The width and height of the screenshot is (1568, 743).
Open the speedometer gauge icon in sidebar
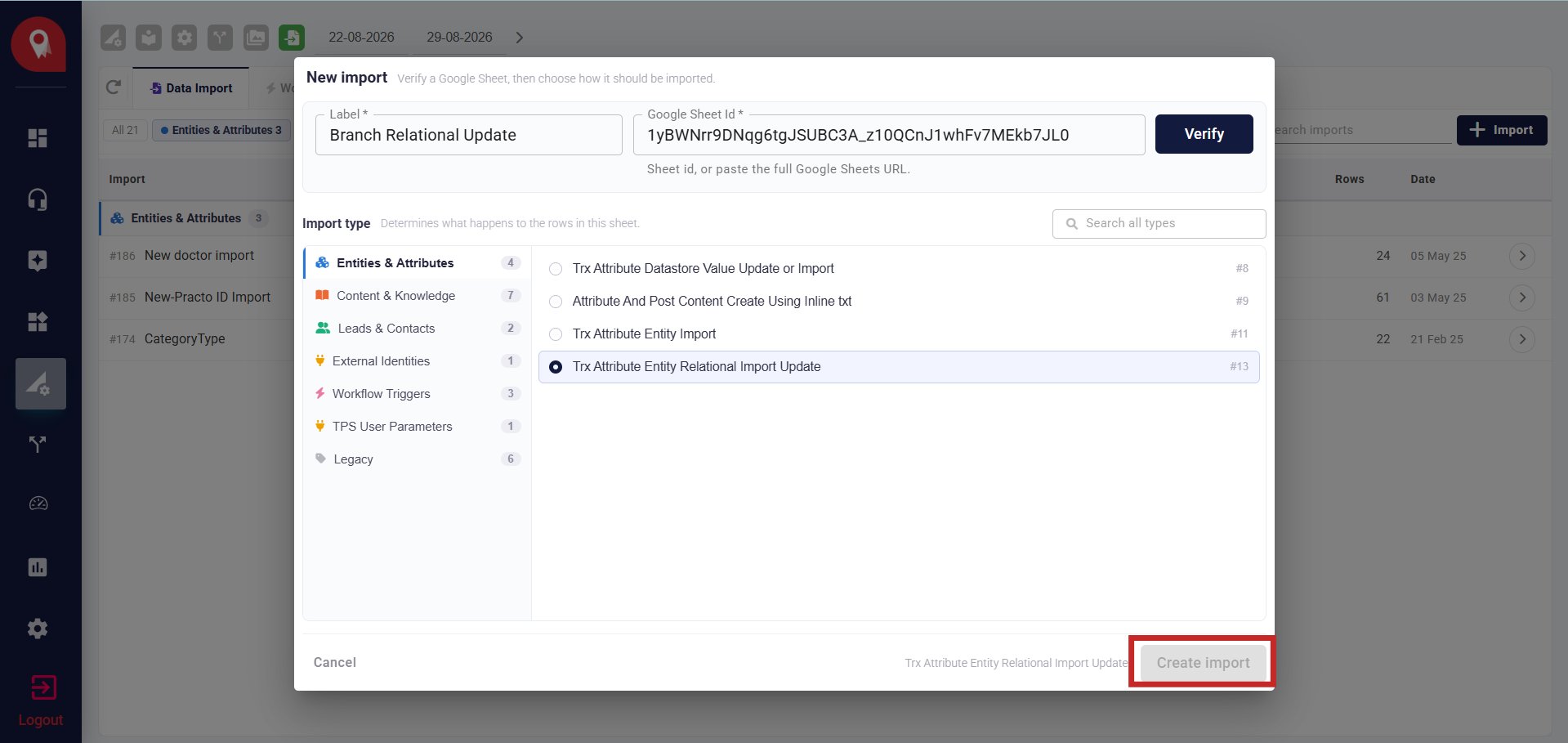point(38,504)
